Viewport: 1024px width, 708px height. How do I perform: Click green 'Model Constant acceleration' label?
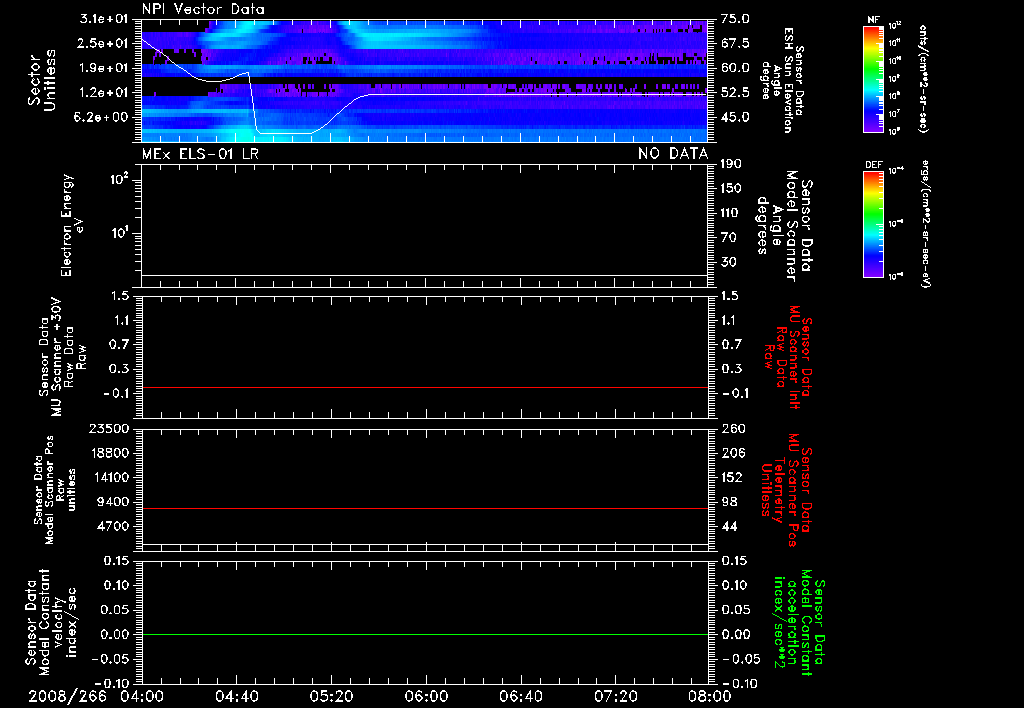[x=799, y=624]
